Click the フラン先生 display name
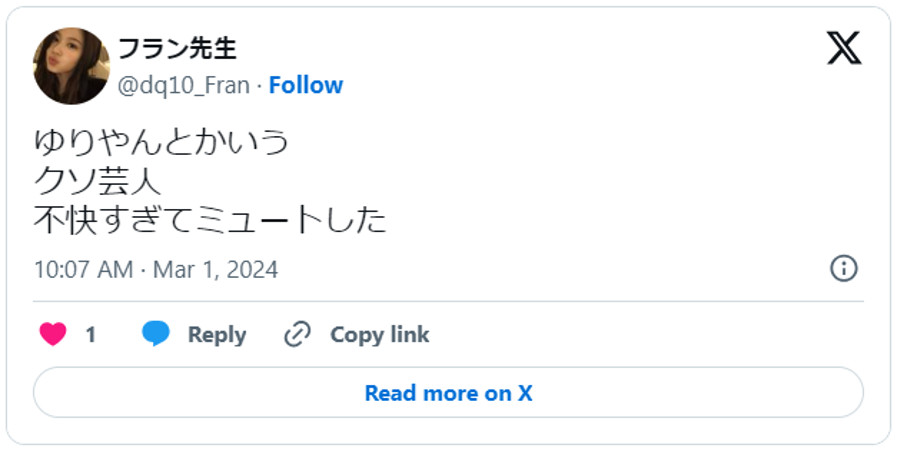Viewport: 907px width, 455px height. [177, 48]
